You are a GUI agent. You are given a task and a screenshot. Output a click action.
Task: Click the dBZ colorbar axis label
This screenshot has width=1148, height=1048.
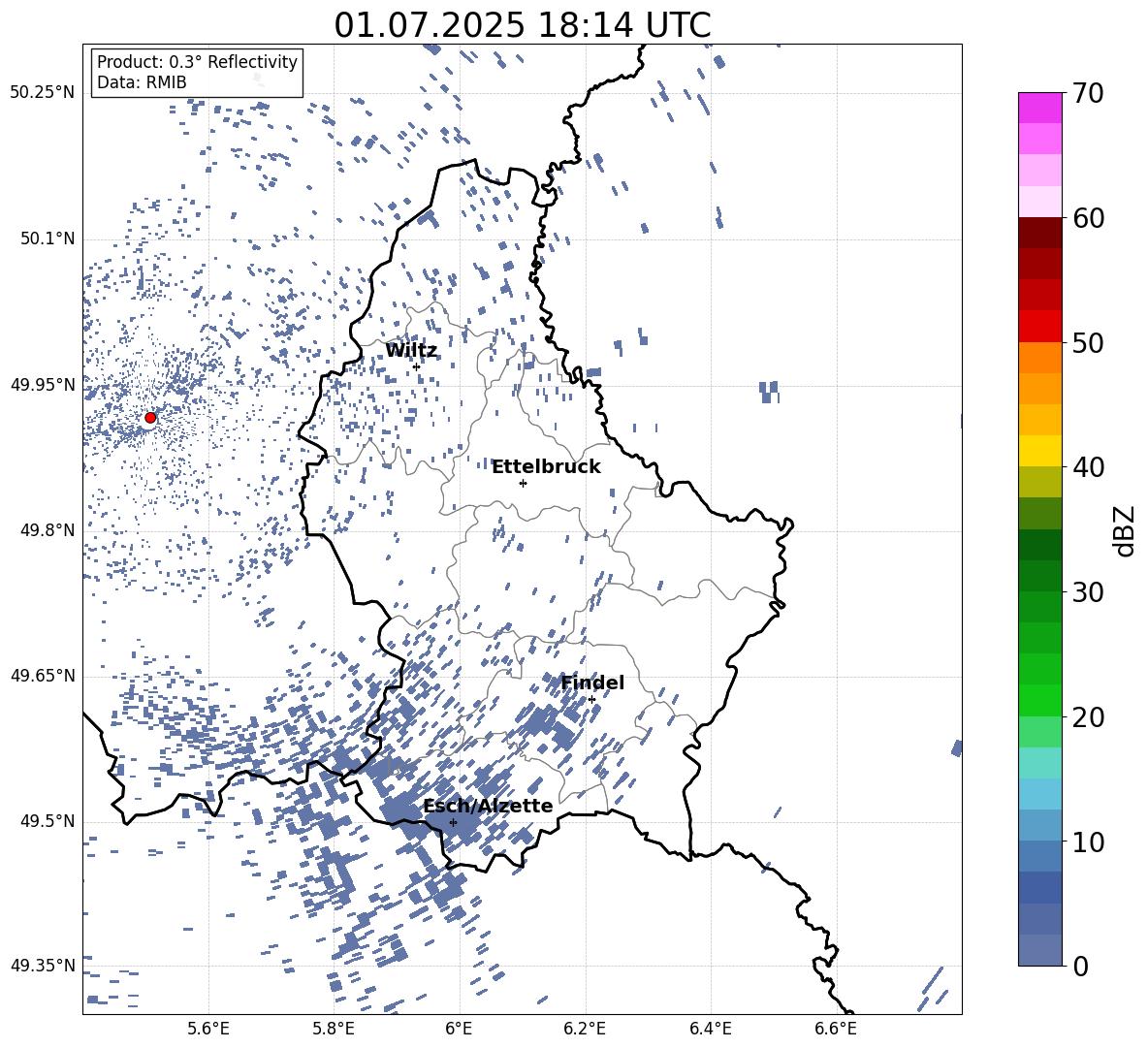[1126, 530]
